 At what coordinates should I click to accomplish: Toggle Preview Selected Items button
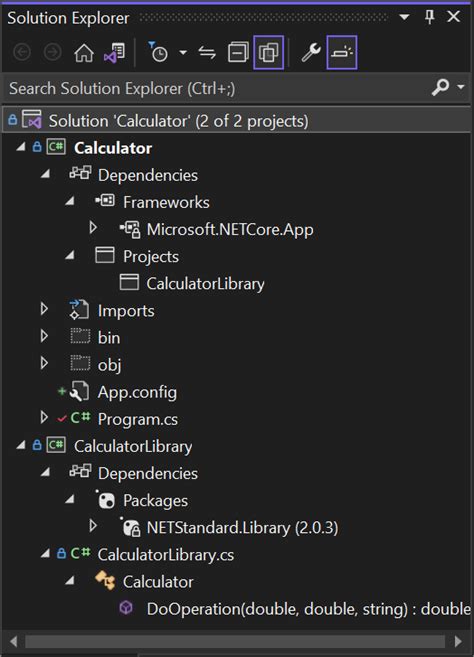point(342,53)
